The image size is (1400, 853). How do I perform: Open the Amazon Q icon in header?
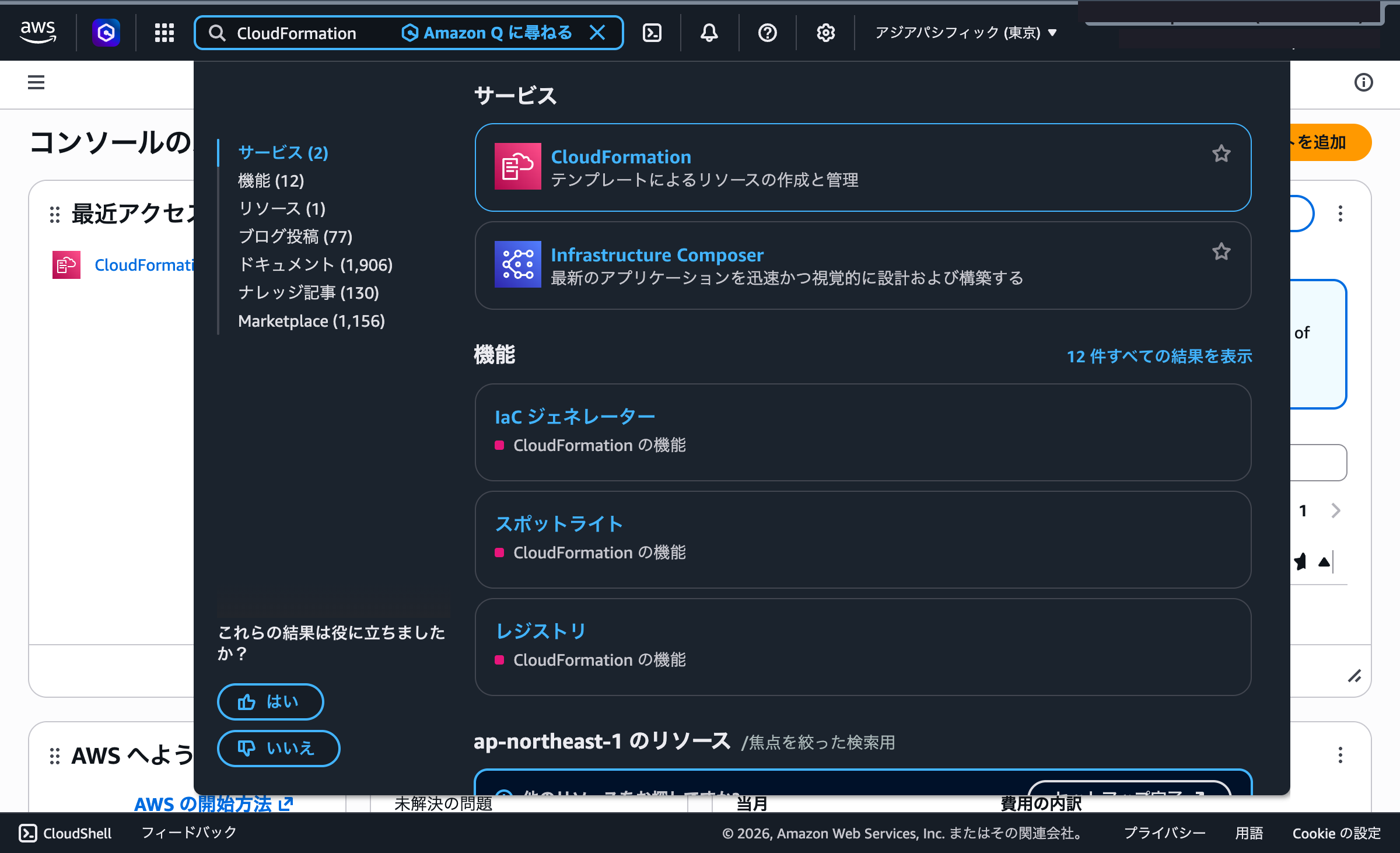(x=106, y=33)
